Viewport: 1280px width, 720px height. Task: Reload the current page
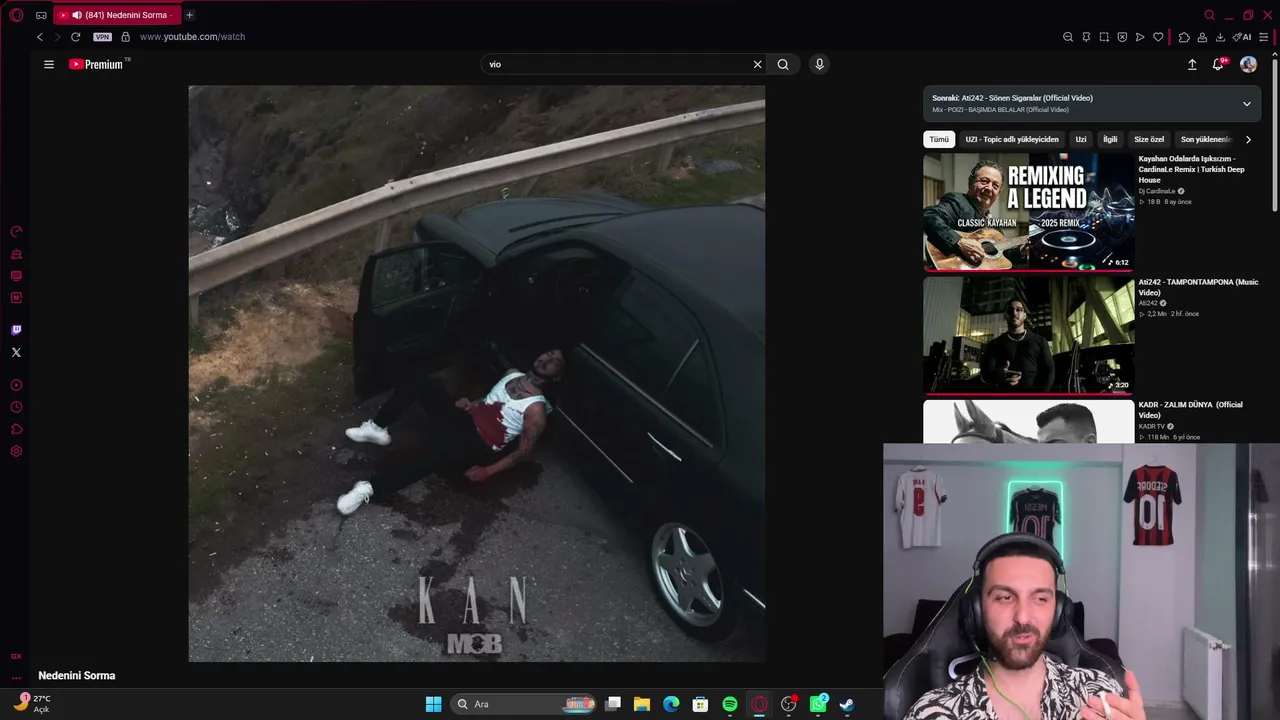point(75,37)
